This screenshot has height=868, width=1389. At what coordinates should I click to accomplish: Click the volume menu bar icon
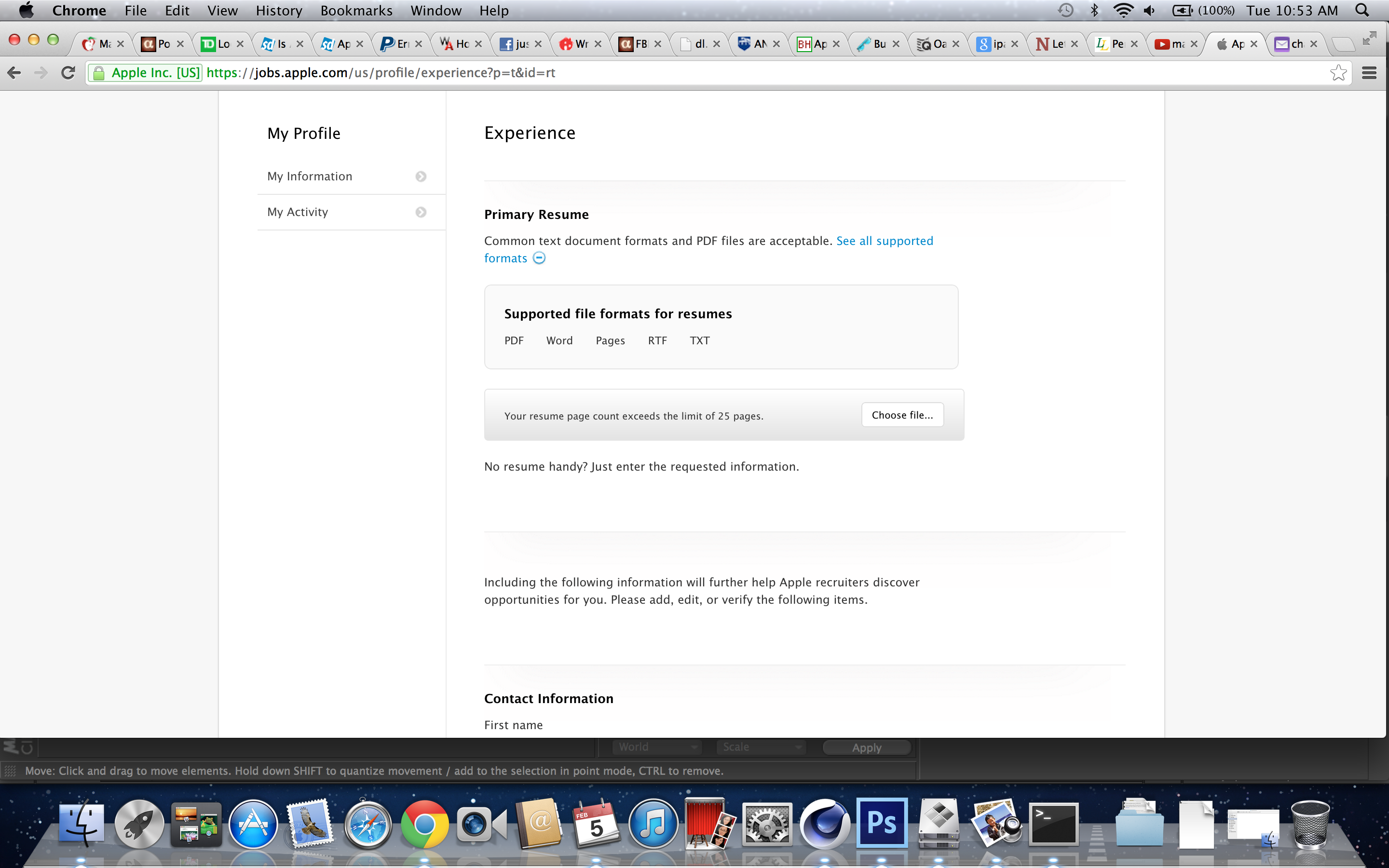tap(1149, 10)
